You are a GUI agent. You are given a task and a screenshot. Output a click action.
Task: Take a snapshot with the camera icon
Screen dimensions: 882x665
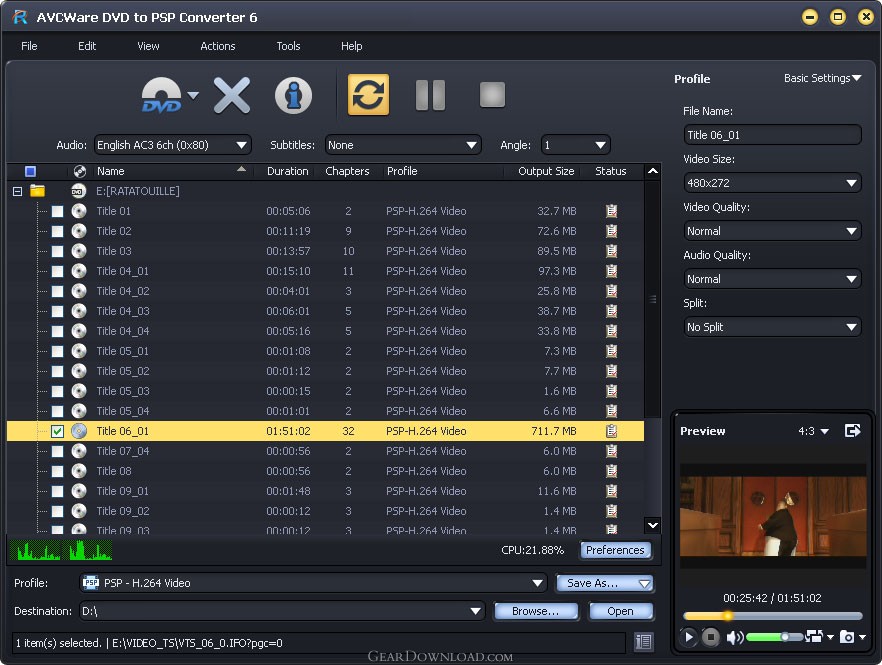[x=847, y=637]
